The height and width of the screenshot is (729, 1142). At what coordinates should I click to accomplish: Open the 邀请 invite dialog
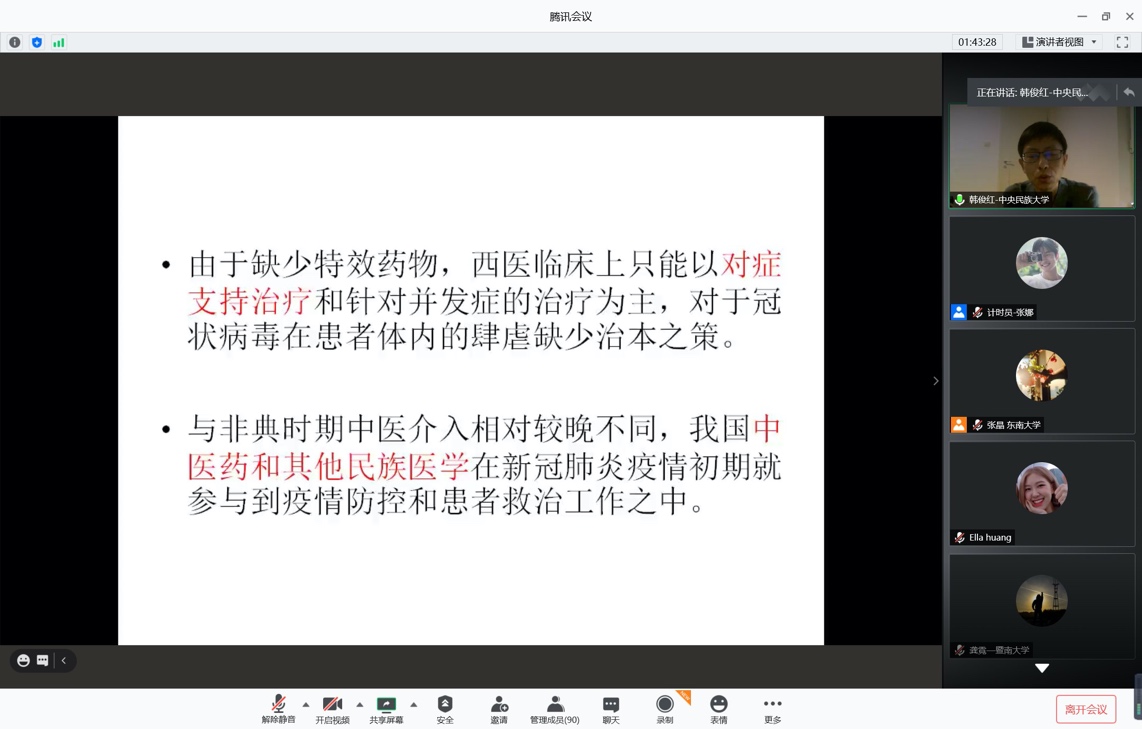pos(499,709)
